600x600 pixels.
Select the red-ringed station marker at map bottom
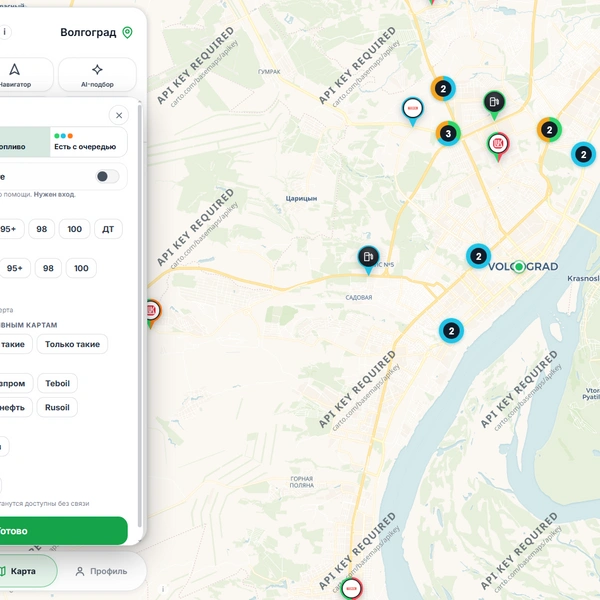[x=351, y=589]
